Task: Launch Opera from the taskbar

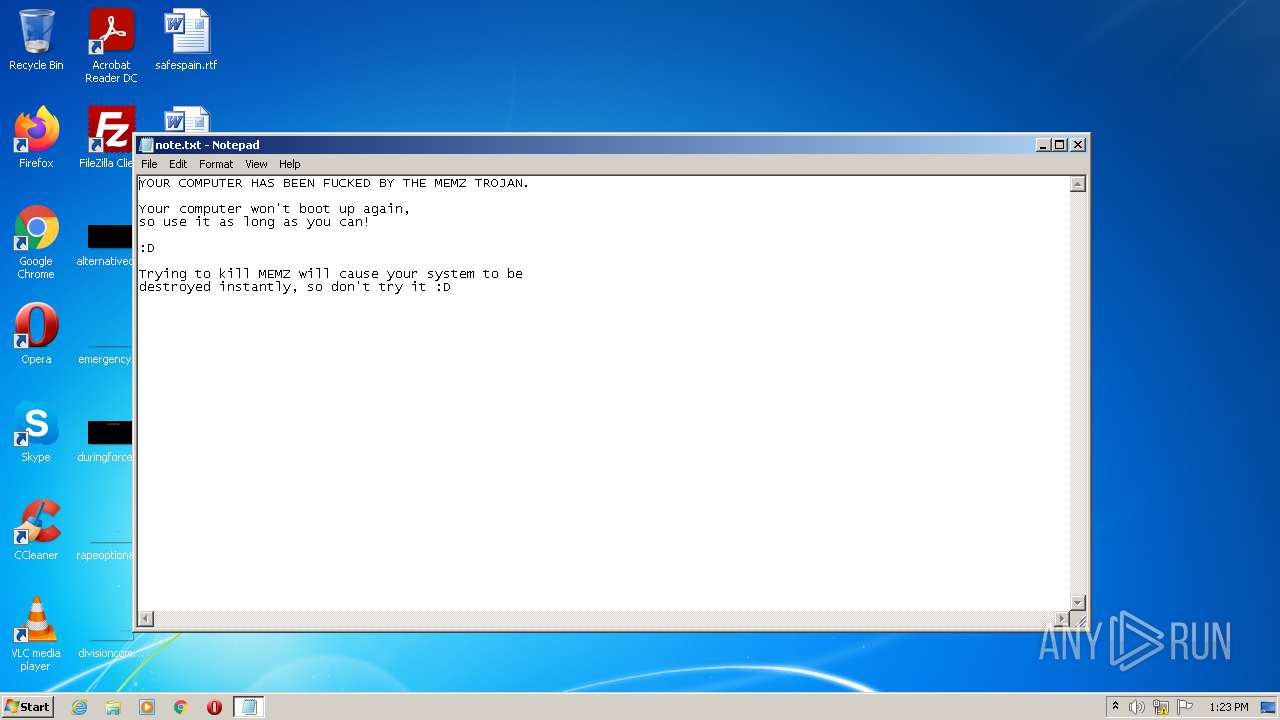Action: coord(214,707)
